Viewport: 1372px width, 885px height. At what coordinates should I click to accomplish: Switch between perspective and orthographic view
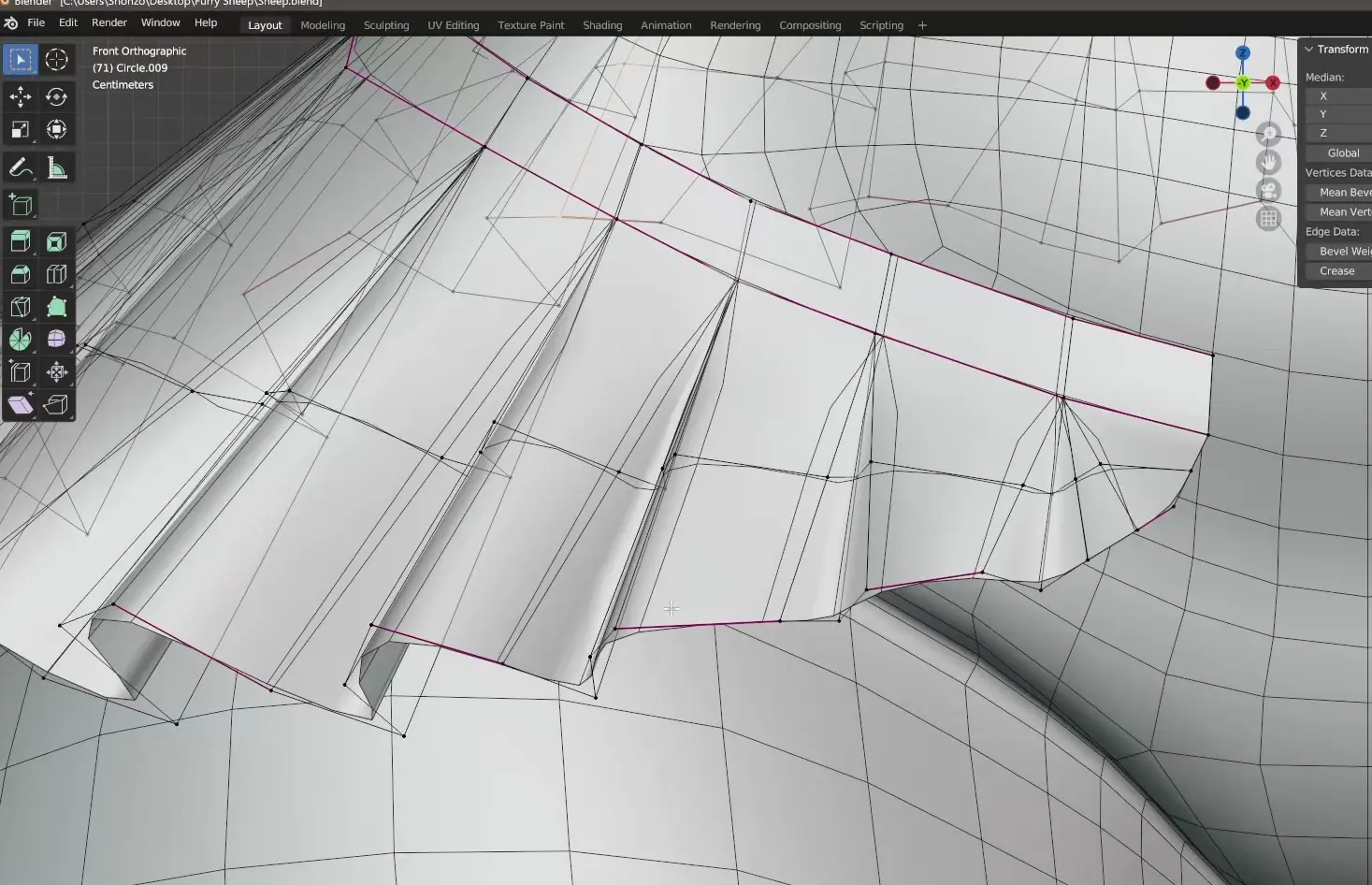[1268, 219]
